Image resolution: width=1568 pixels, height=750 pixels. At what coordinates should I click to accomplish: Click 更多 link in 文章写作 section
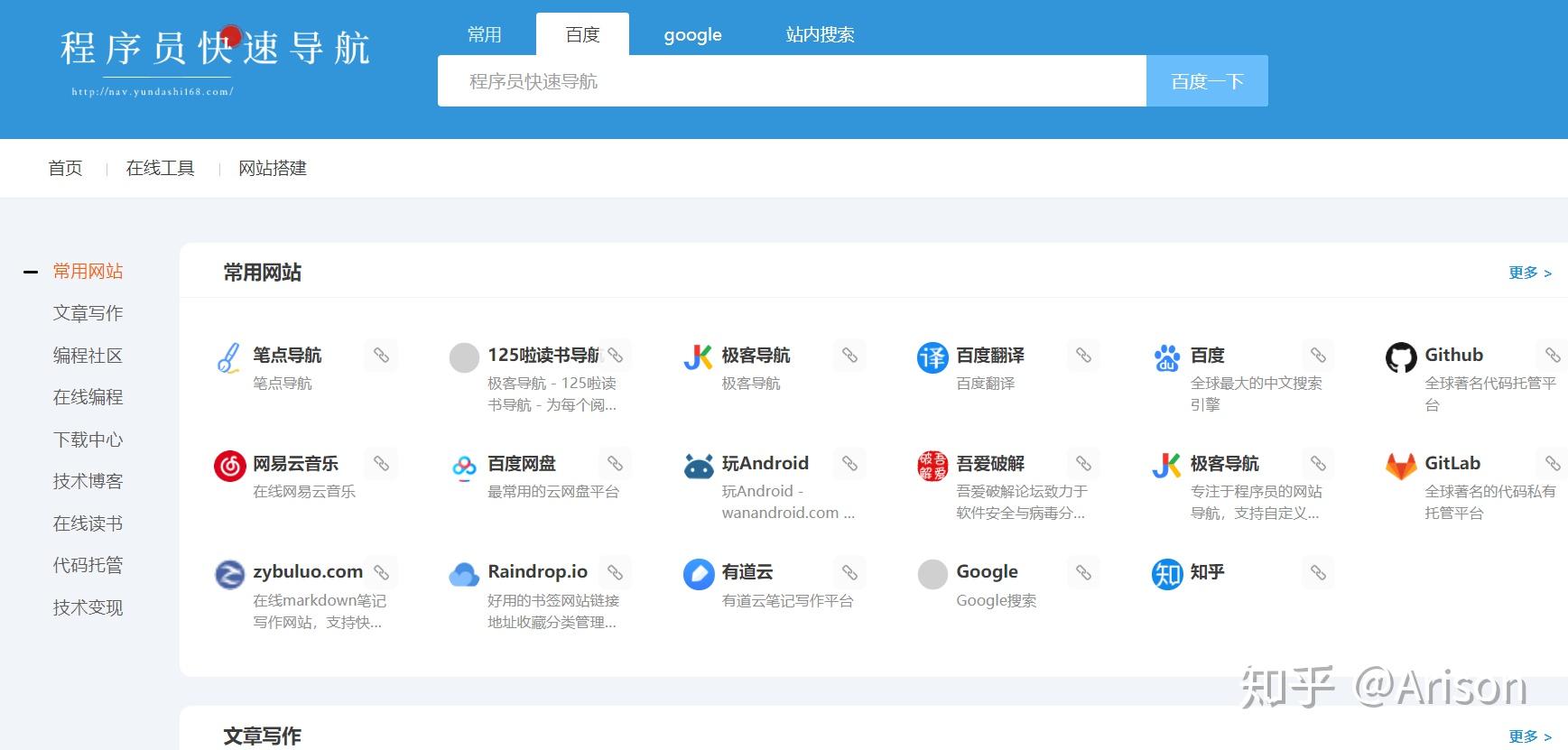(x=1530, y=736)
